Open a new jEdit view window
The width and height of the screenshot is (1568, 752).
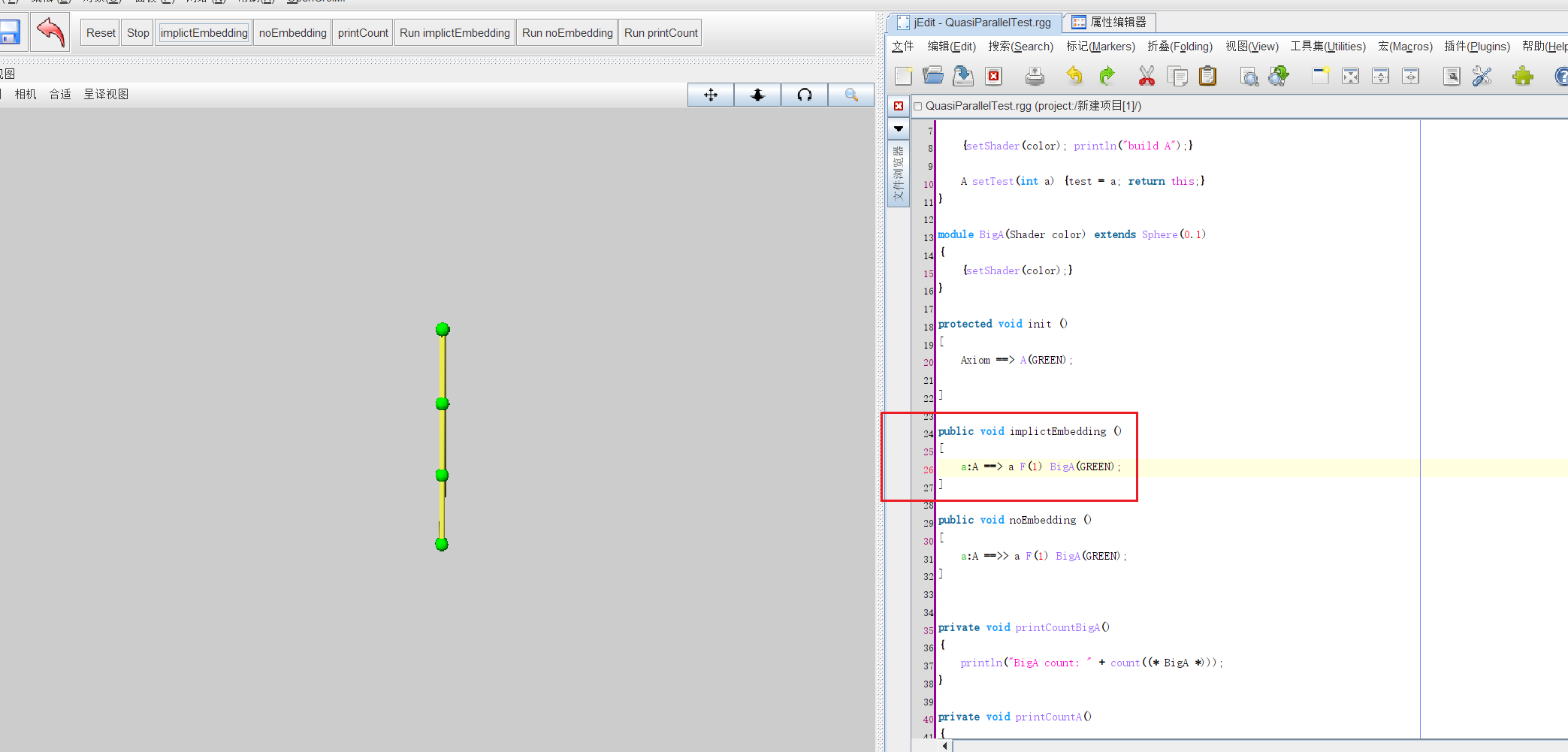(1320, 76)
